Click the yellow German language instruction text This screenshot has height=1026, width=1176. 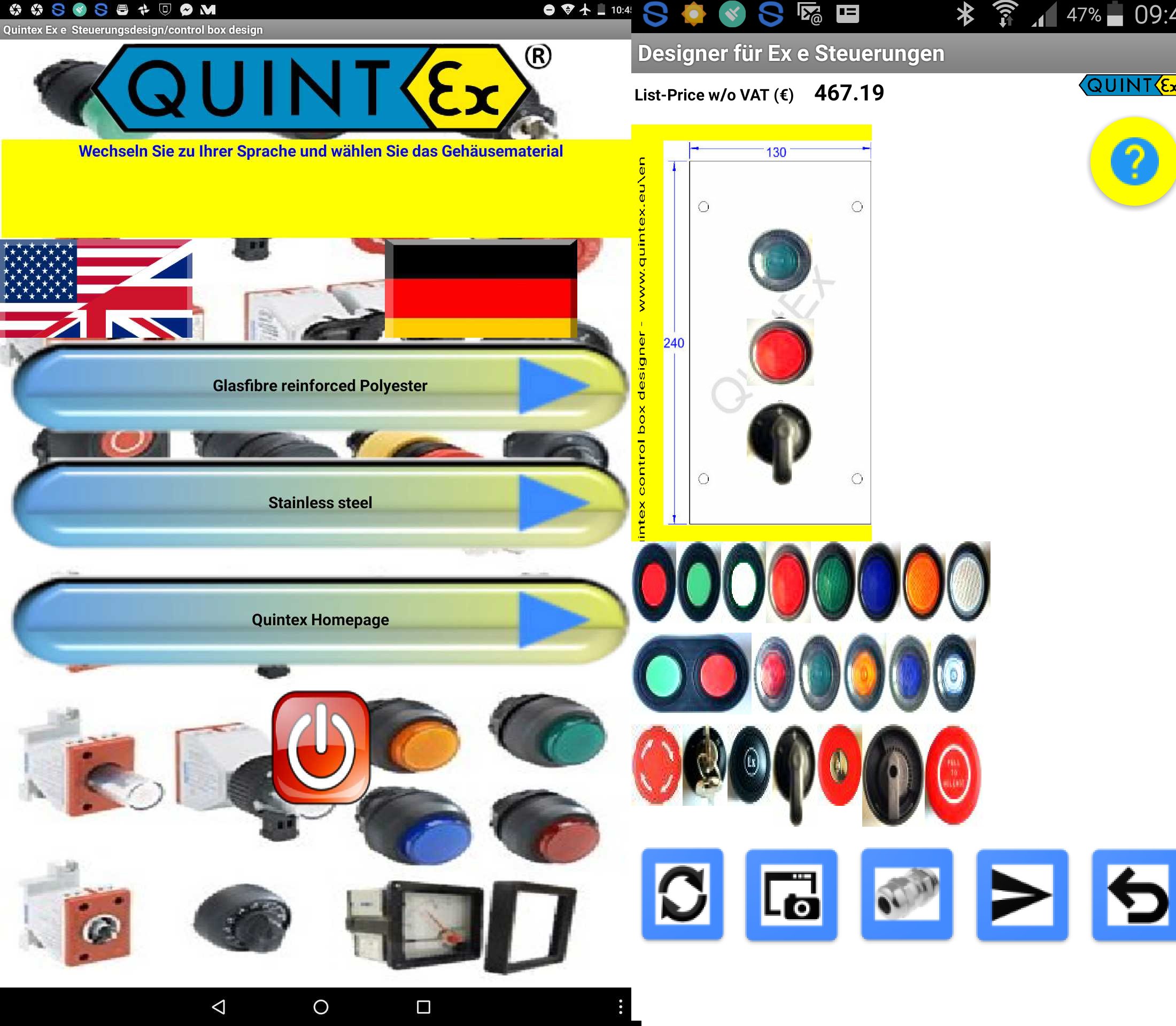pyautogui.click(x=320, y=151)
